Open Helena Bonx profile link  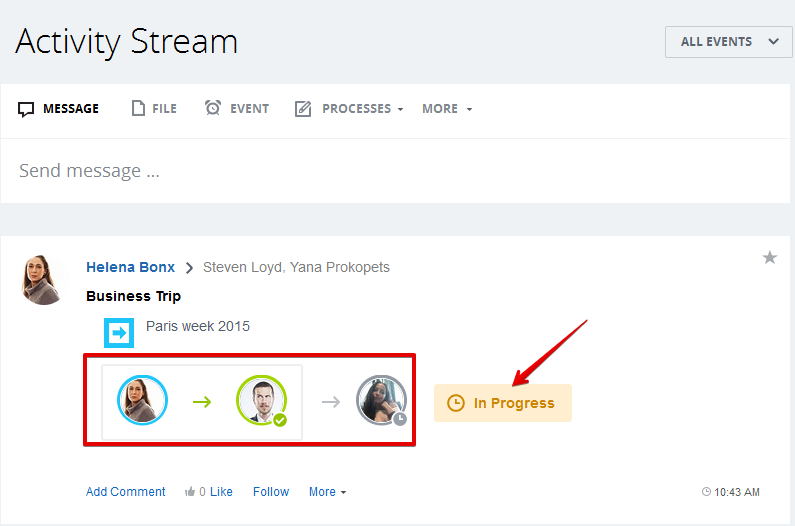tap(130, 267)
